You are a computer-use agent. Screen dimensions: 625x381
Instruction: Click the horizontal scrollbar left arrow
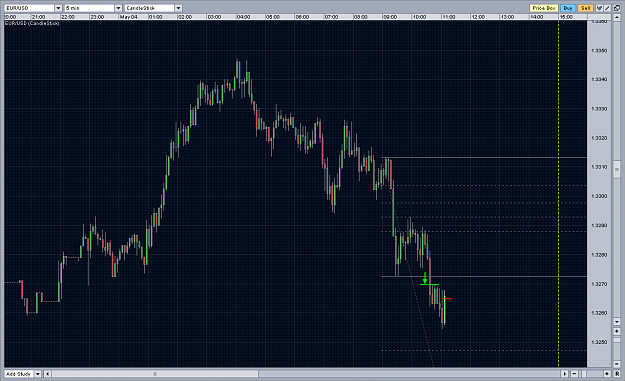(48, 374)
